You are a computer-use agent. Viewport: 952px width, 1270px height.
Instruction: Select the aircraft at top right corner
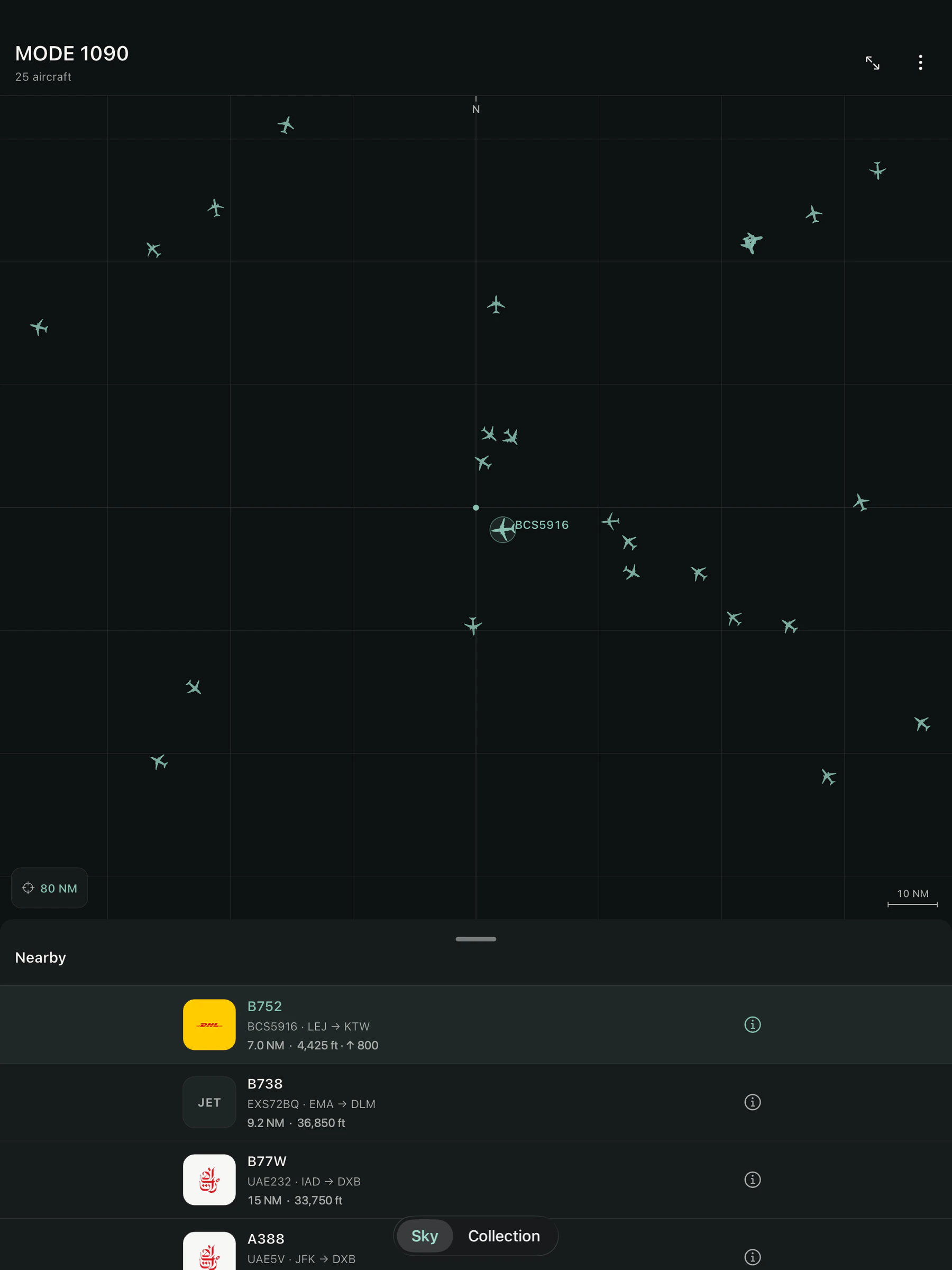(877, 170)
